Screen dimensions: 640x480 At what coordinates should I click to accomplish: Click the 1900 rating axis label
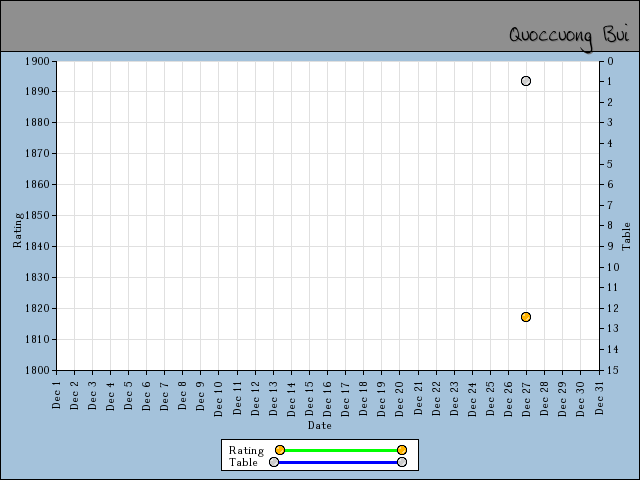click(x=37, y=61)
